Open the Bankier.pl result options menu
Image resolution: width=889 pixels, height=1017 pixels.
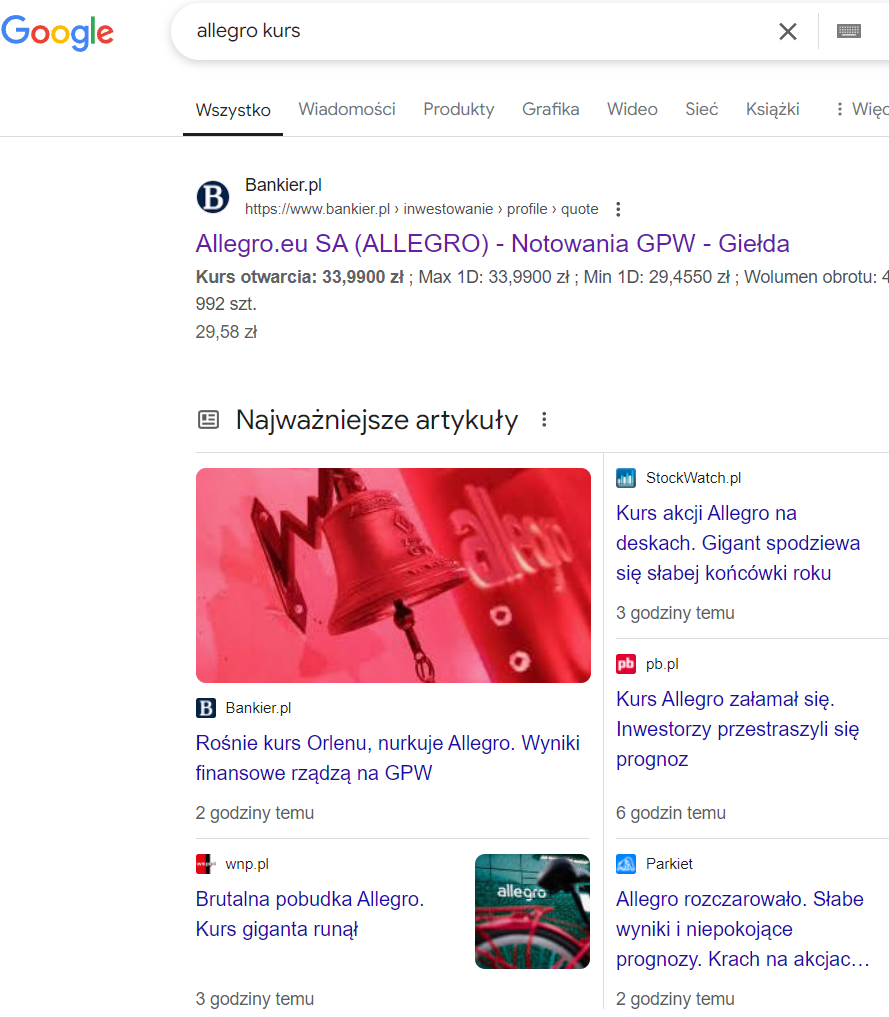tap(618, 209)
